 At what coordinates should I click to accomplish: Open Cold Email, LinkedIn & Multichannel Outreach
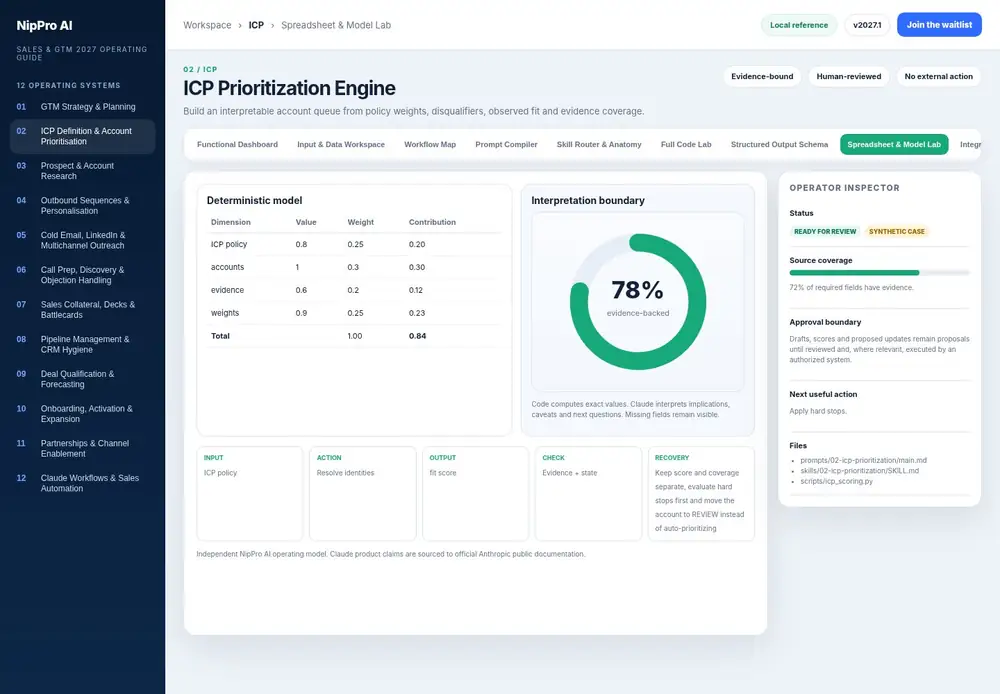pos(82,240)
